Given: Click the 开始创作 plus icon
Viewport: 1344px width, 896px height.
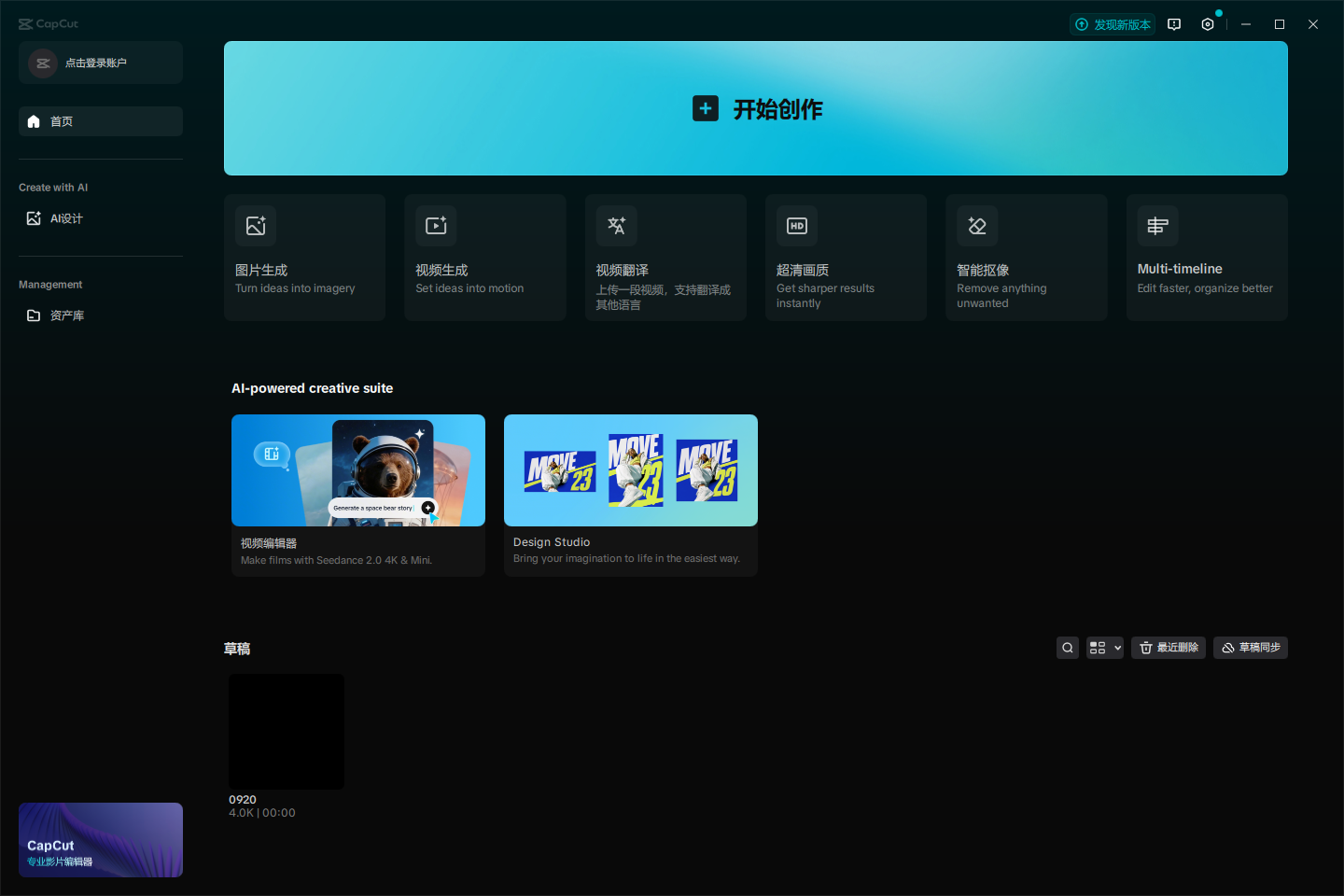Looking at the screenshot, I should pos(706,108).
